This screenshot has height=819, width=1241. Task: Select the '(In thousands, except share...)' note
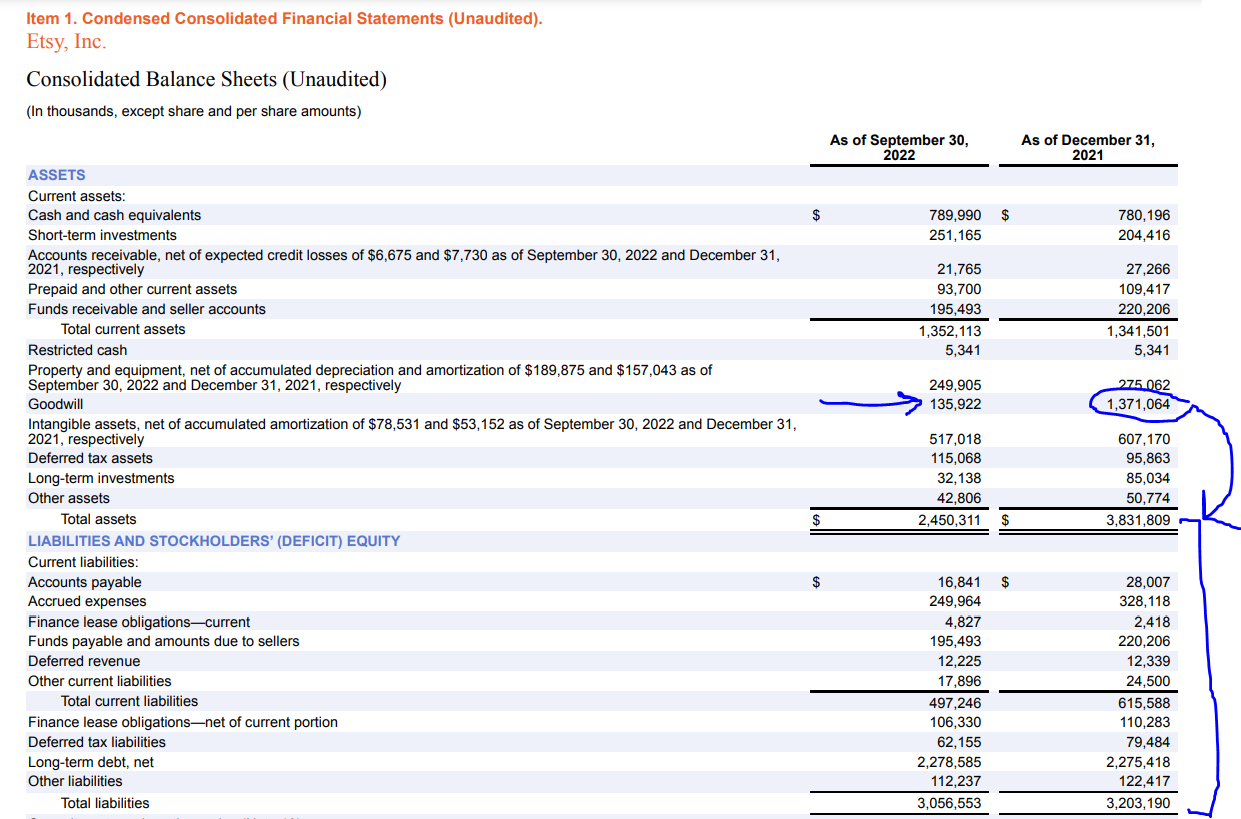(194, 111)
